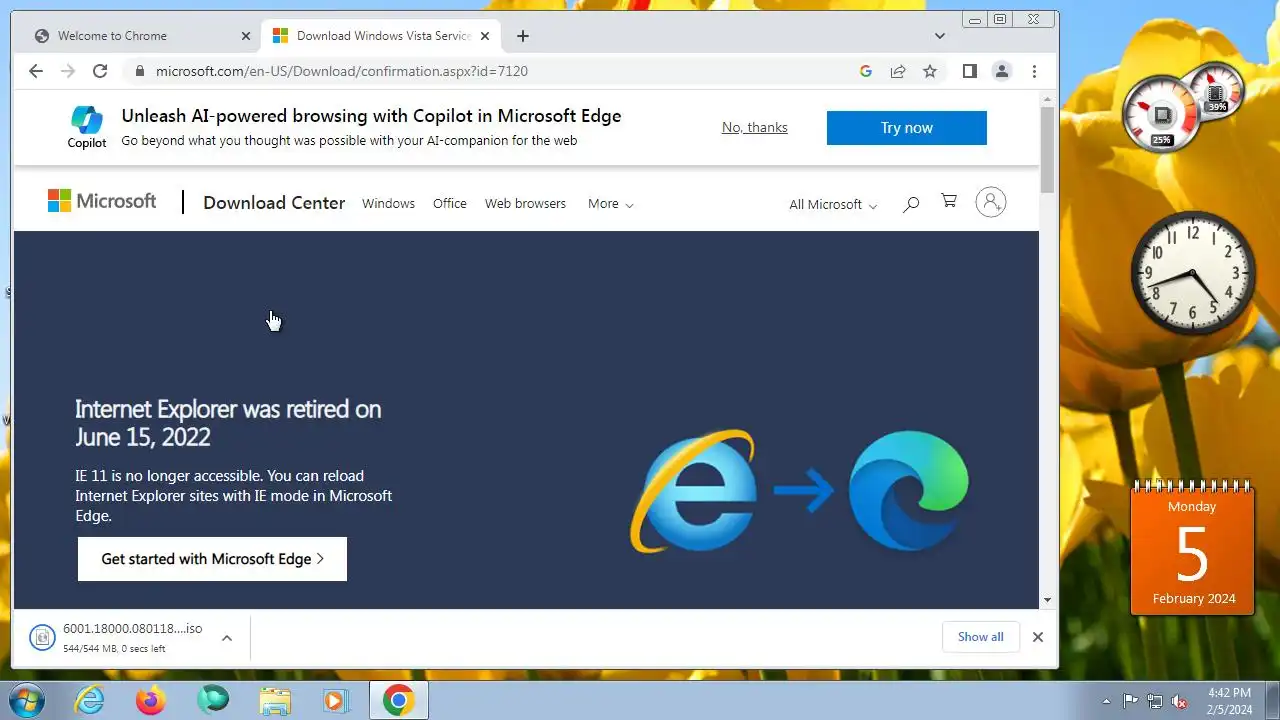Screen dimensions: 1280x720
Task: Open the Download Center link
Action: point(274,203)
